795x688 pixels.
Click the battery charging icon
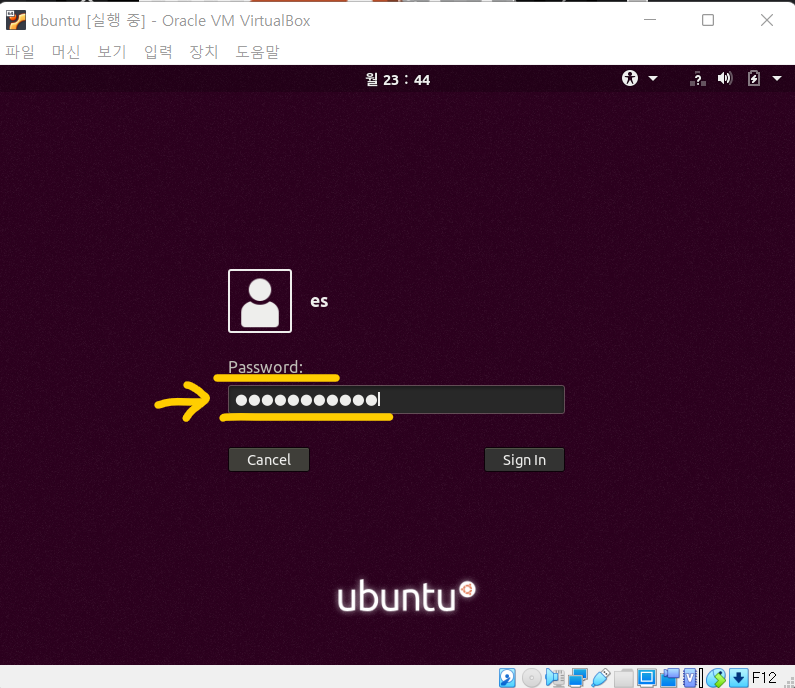(753, 78)
